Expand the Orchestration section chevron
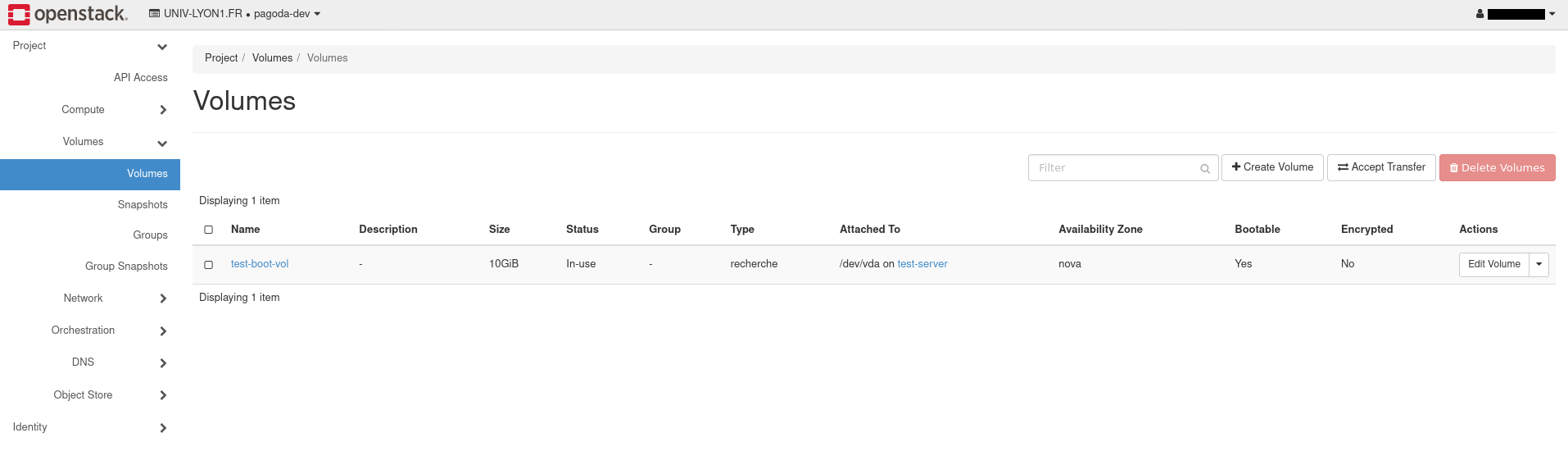 [x=163, y=331]
